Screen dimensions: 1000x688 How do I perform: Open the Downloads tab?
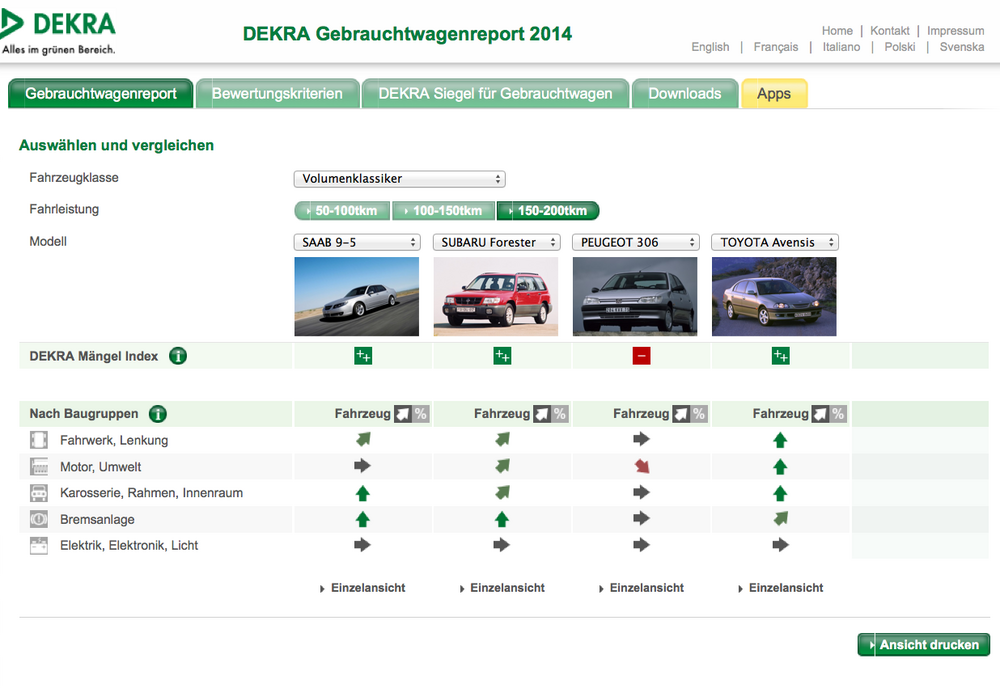click(685, 94)
